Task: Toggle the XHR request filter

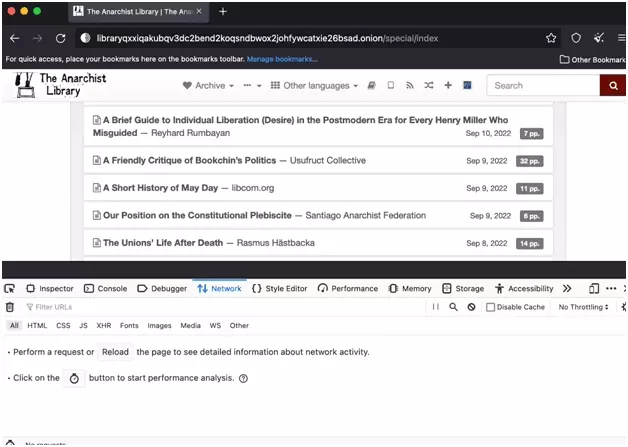Action: (104, 325)
